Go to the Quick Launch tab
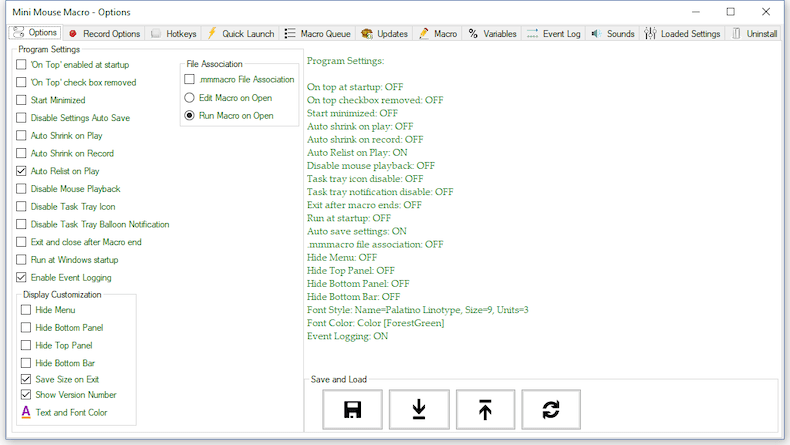This screenshot has height=445, width=790. (x=241, y=34)
